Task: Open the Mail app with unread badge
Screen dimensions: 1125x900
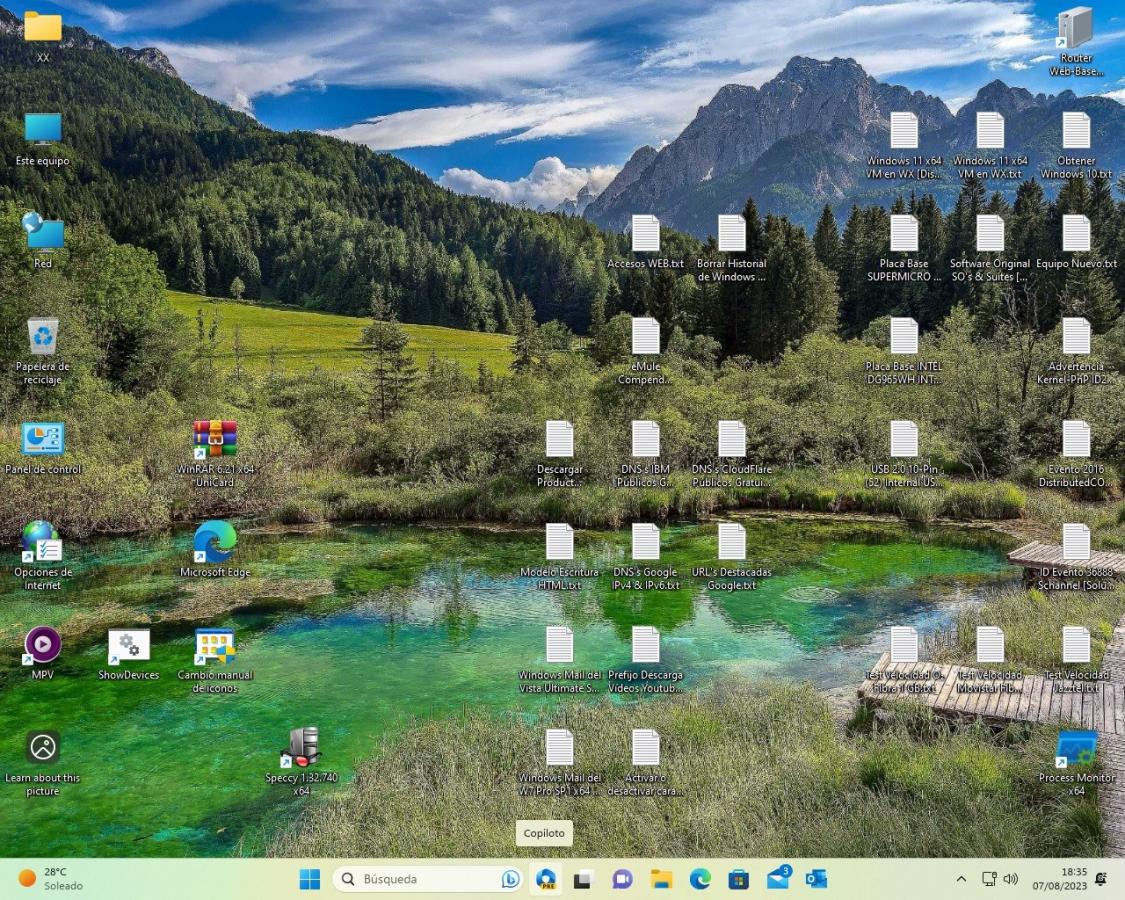Action: coord(778,879)
